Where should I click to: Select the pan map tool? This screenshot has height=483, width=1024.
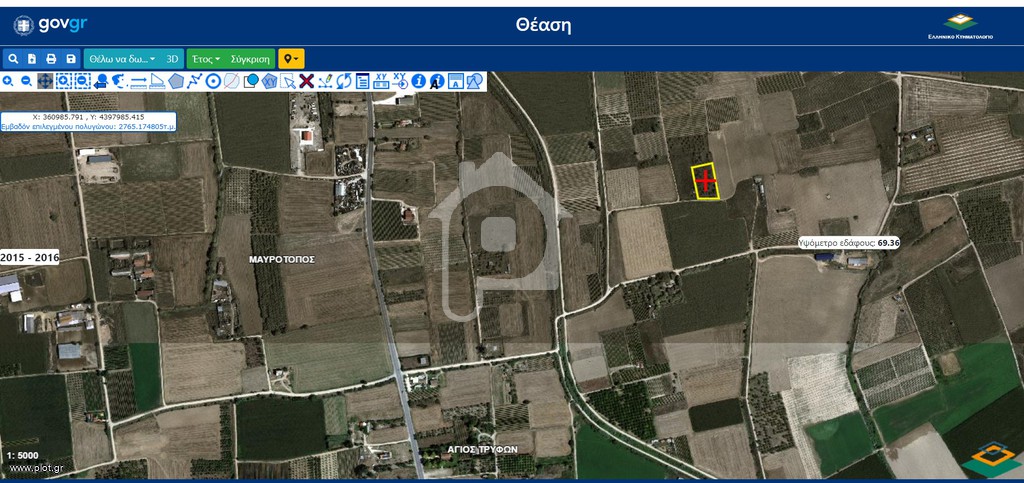point(45,81)
